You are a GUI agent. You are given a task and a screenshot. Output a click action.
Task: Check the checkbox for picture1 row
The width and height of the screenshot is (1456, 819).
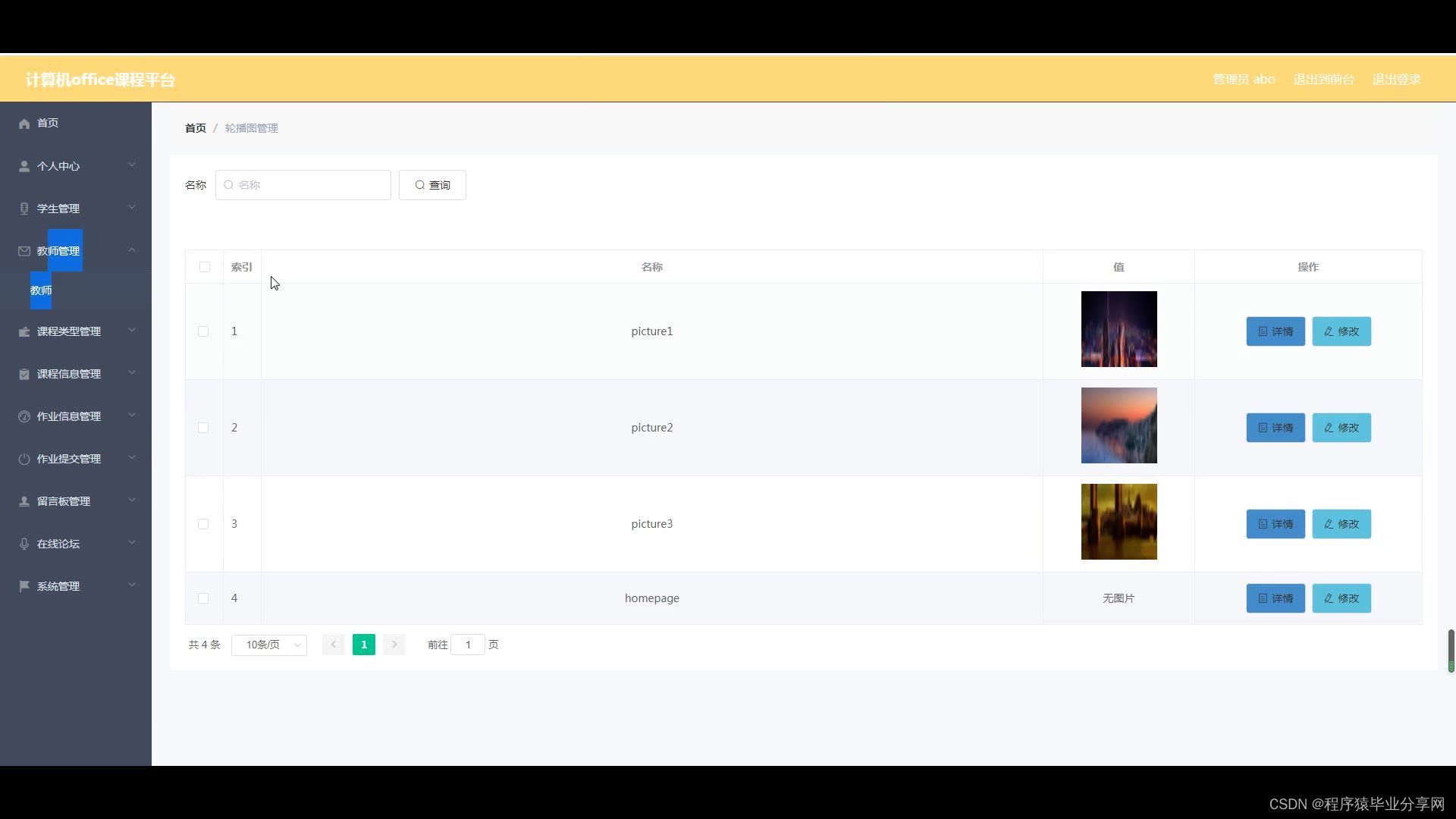pos(203,331)
